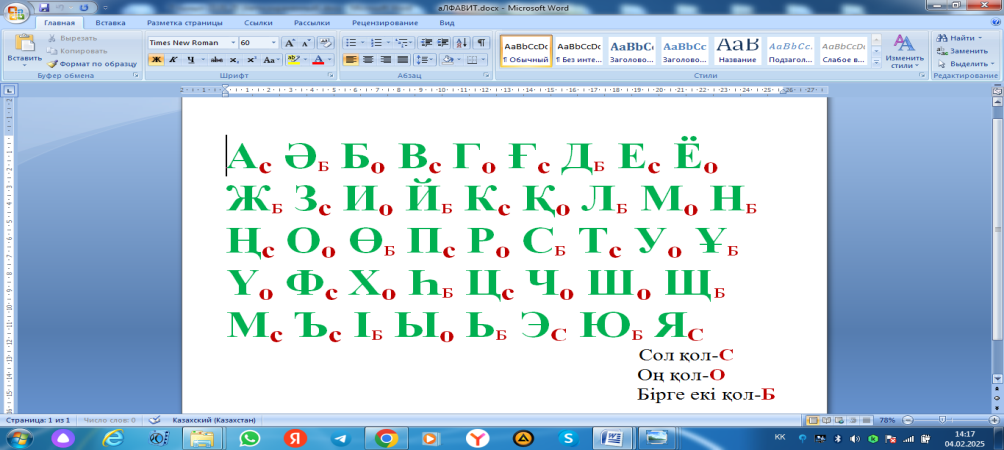1004x450 pixels.
Task: Open the Разметка страницы tab
Action: pos(186,21)
